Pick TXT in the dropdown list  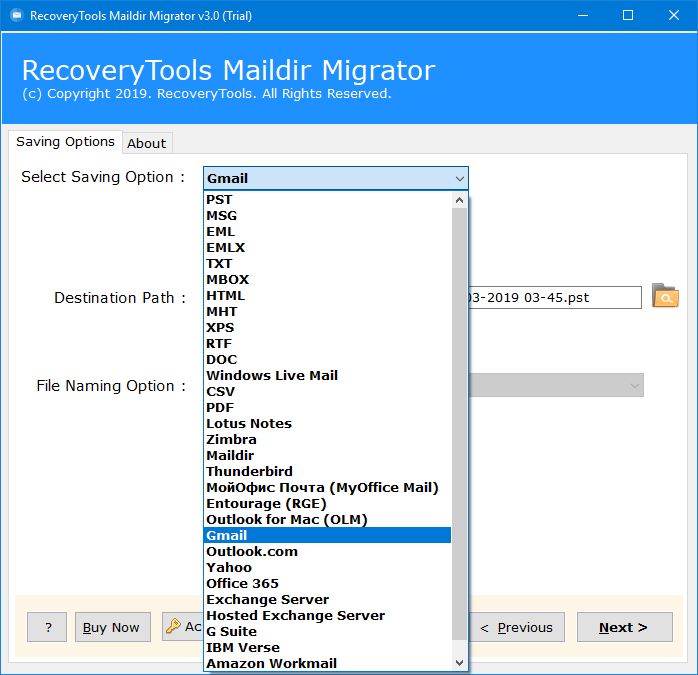click(327, 264)
